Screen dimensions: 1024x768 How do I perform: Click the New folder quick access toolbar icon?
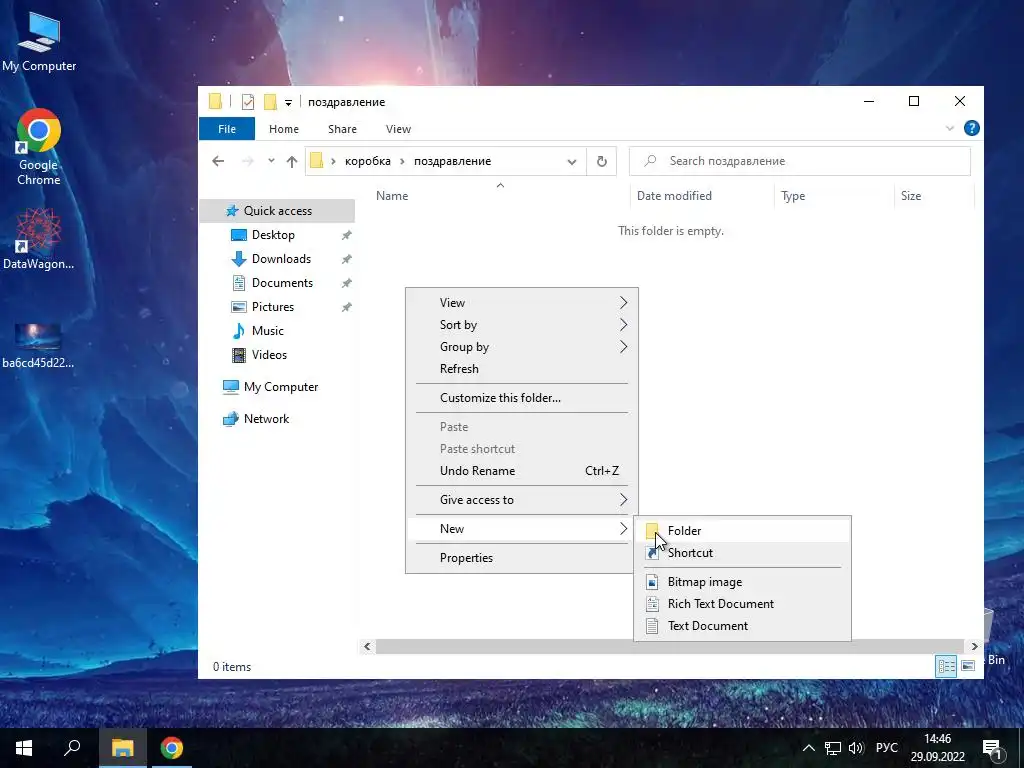[270, 102]
